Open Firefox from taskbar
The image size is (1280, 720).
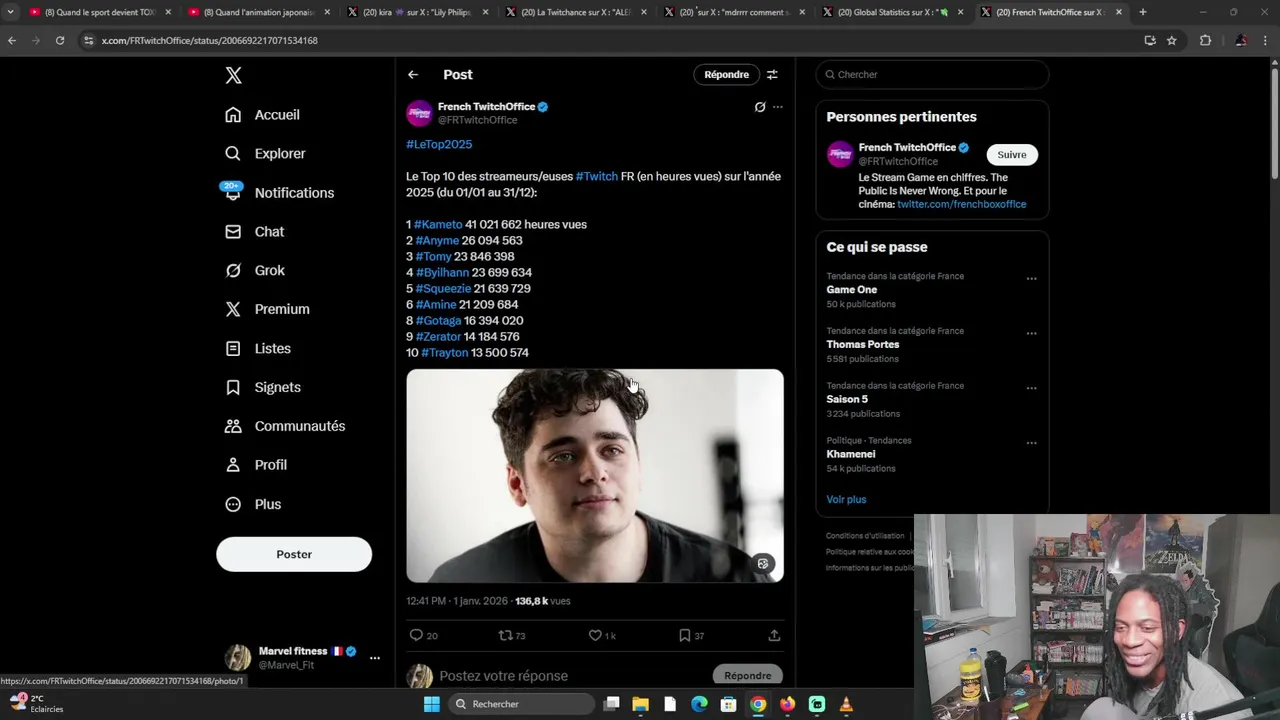(788, 705)
